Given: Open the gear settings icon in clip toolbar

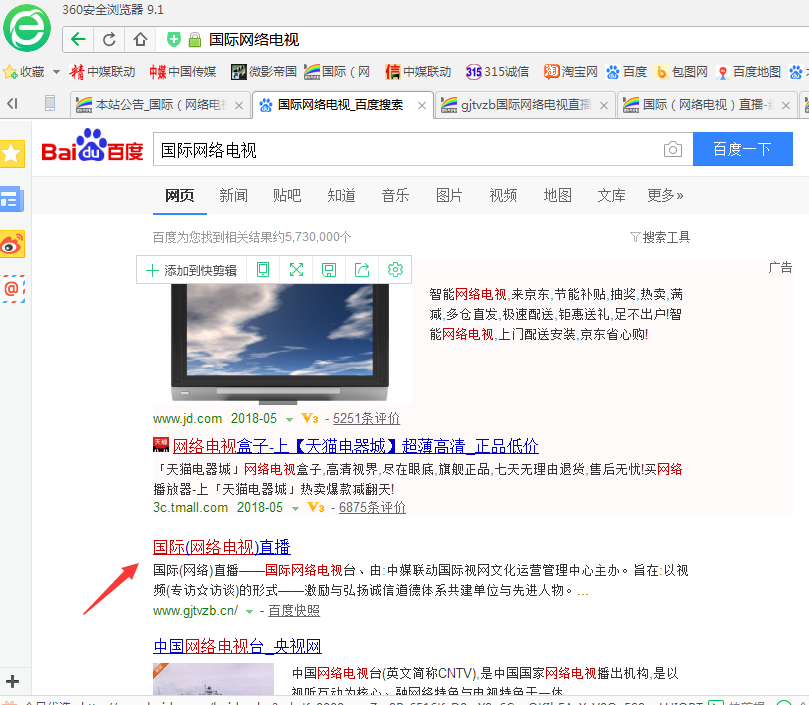Looking at the screenshot, I should 395,269.
